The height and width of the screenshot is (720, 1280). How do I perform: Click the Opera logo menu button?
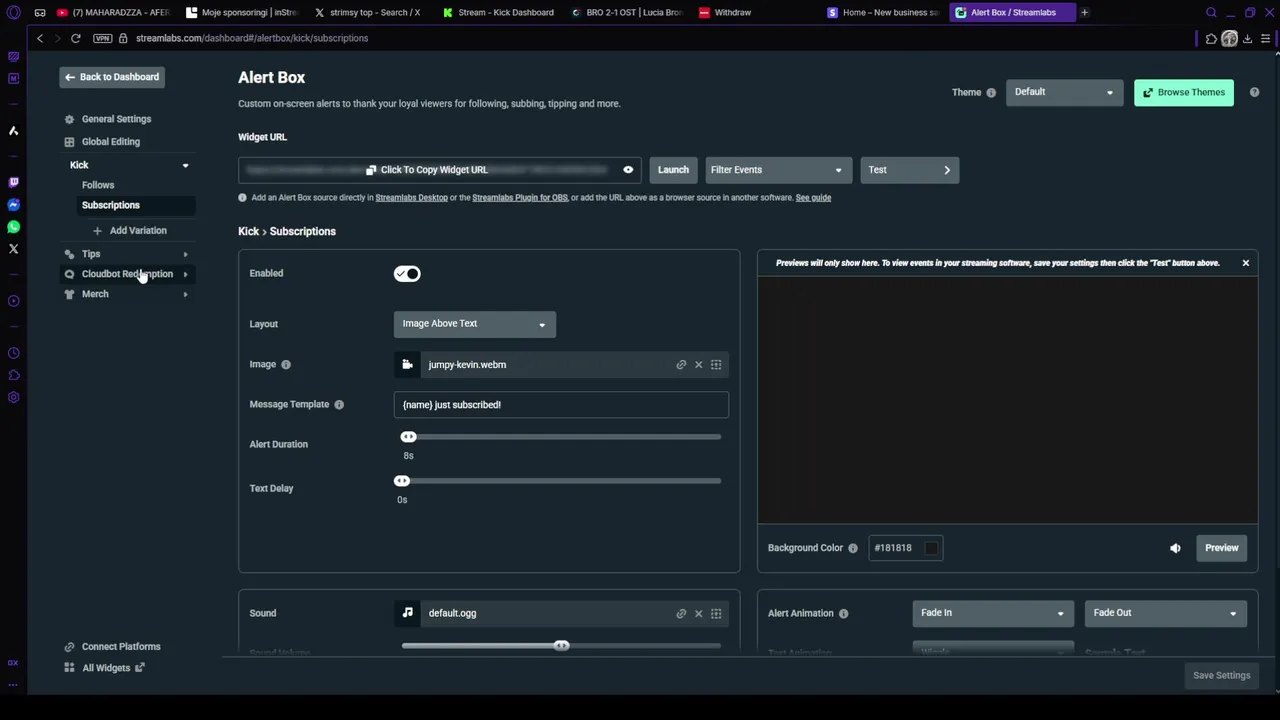[13, 12]
